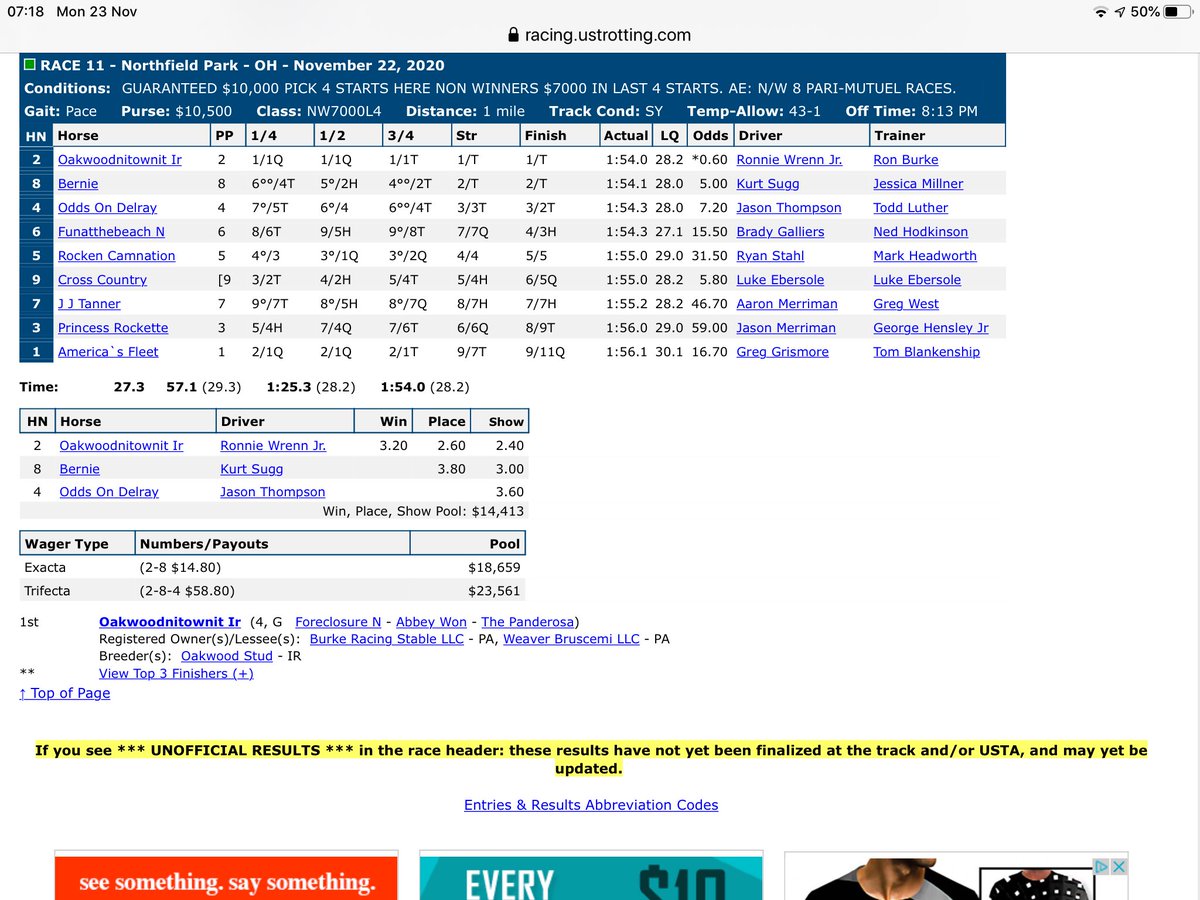Viewport: 1200px width, 900px height.
Task: Open the Princess Rockette horse link
Action: click(113, 328)
